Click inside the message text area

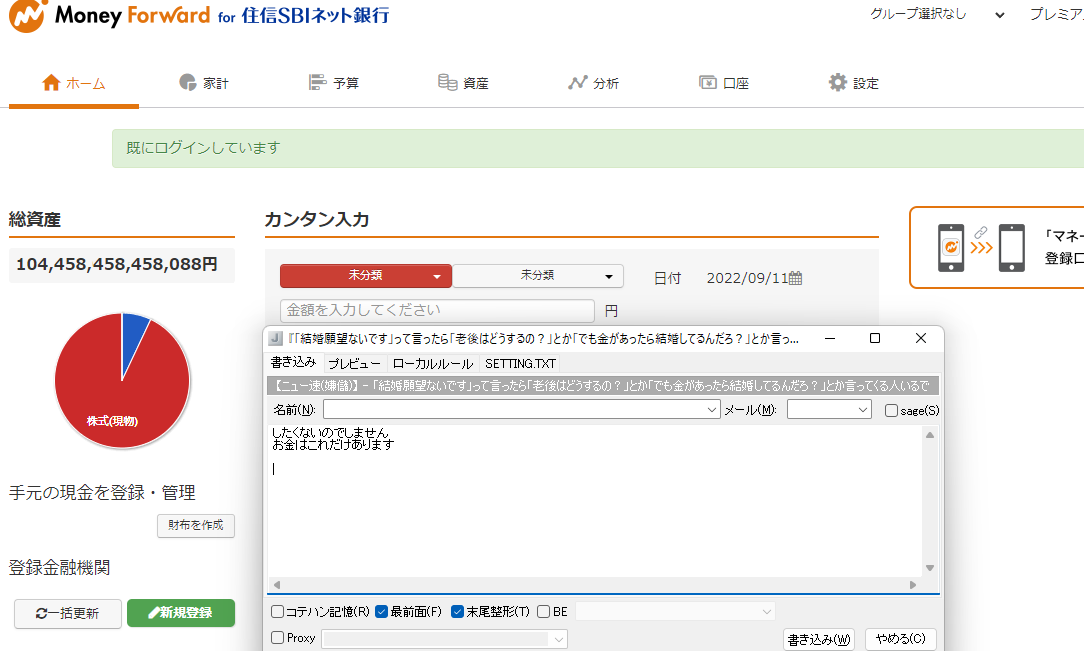click(595, 501)
